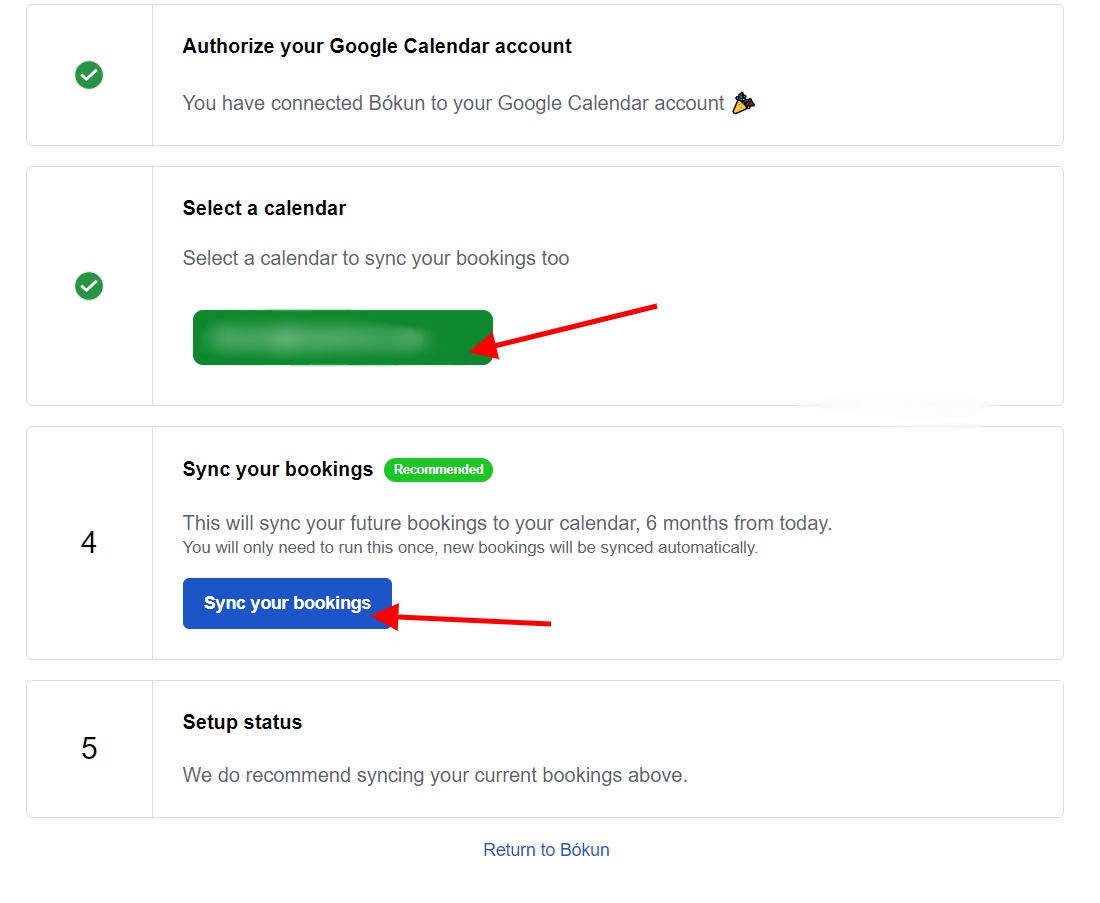The width and height of the screenshot is (1100, 903).
Task: Click the party popper emoji icon
Action: [x=743, y=103]
